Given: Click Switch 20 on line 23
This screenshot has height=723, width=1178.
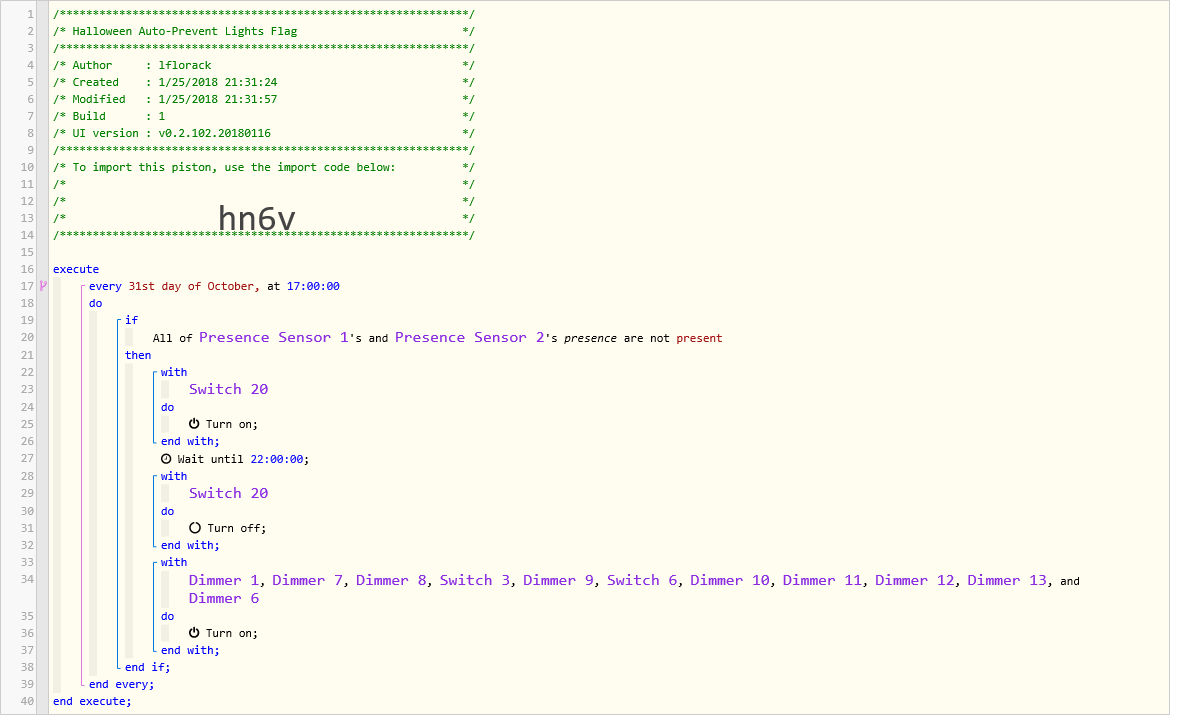Looking at the screenshot, I should (x=228, y=390).
